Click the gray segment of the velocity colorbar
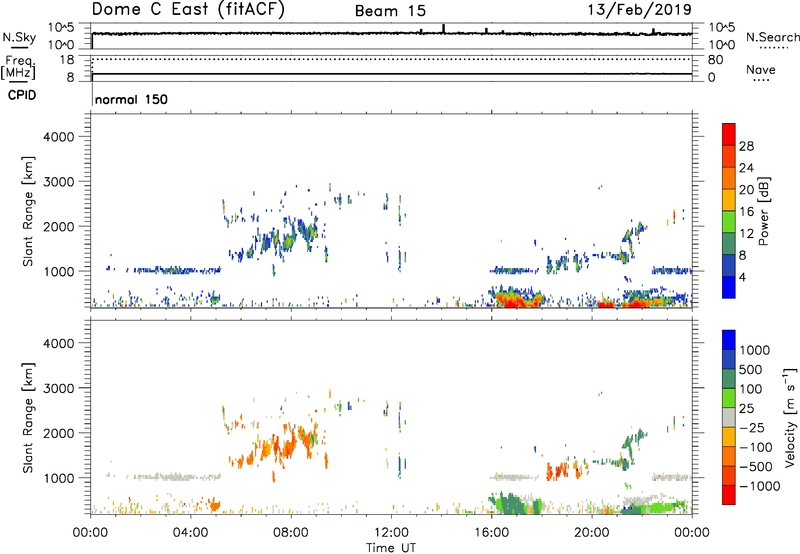 click(729, 417)
